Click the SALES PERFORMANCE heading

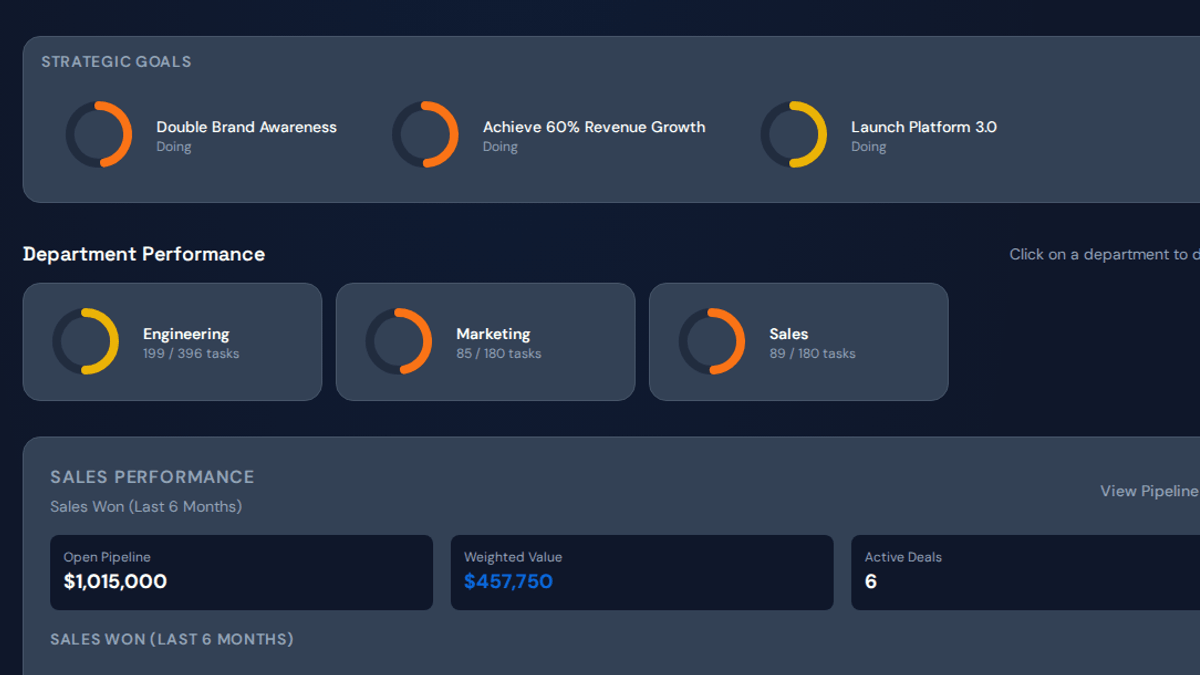[152, 477]
